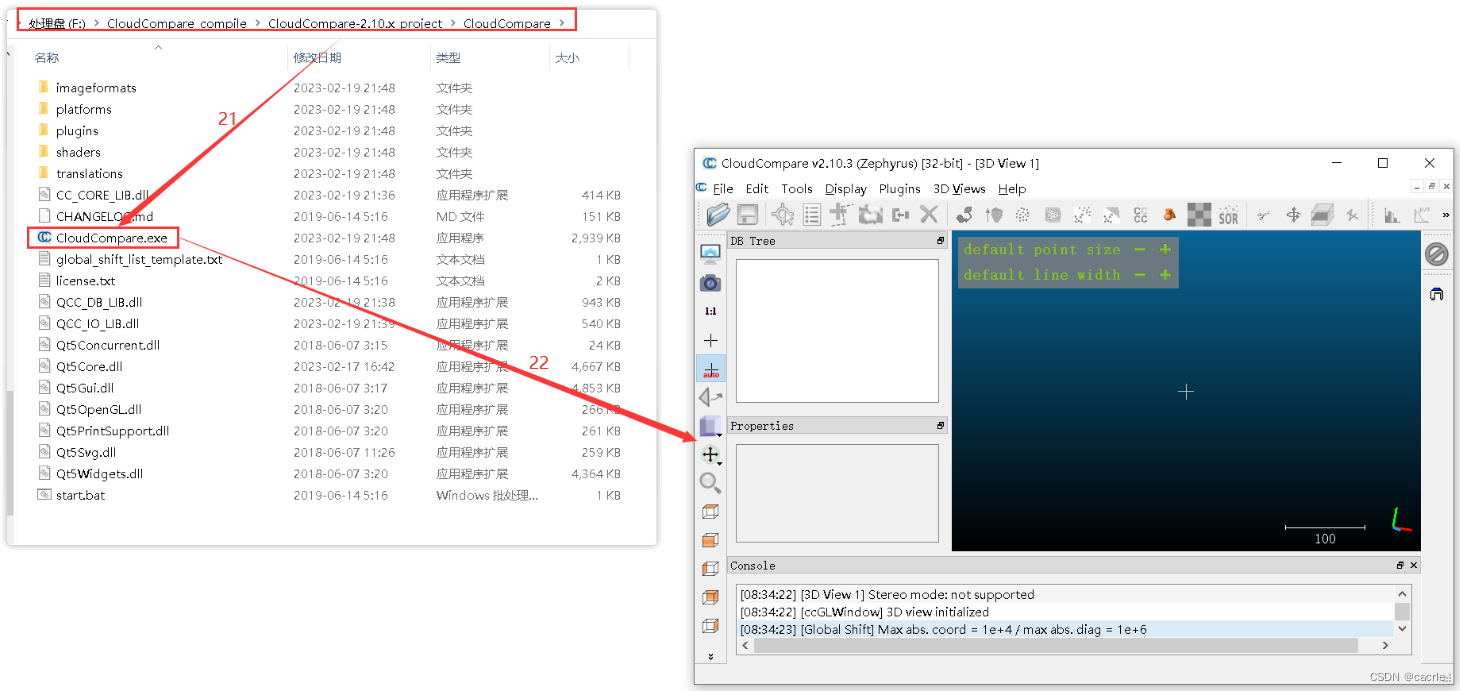Open the Plugins menu
1460x691 pixels.
900,189
